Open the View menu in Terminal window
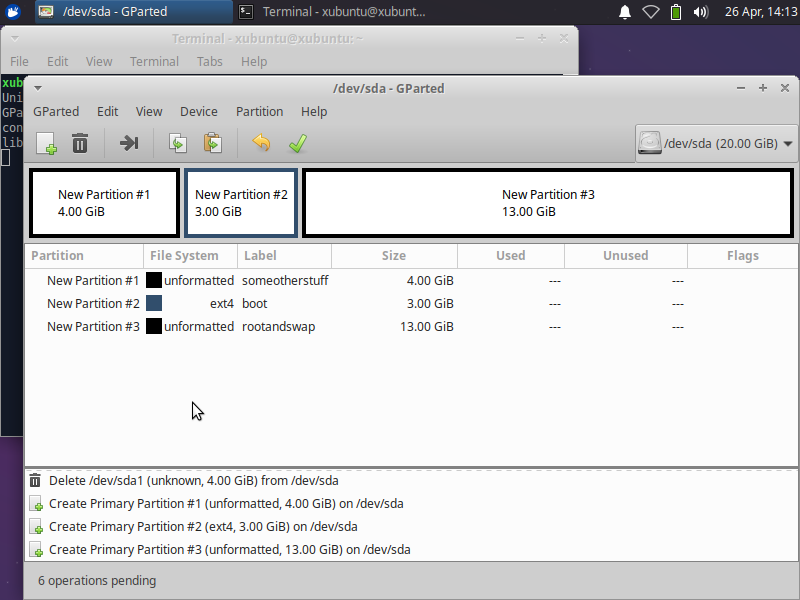 99,62
